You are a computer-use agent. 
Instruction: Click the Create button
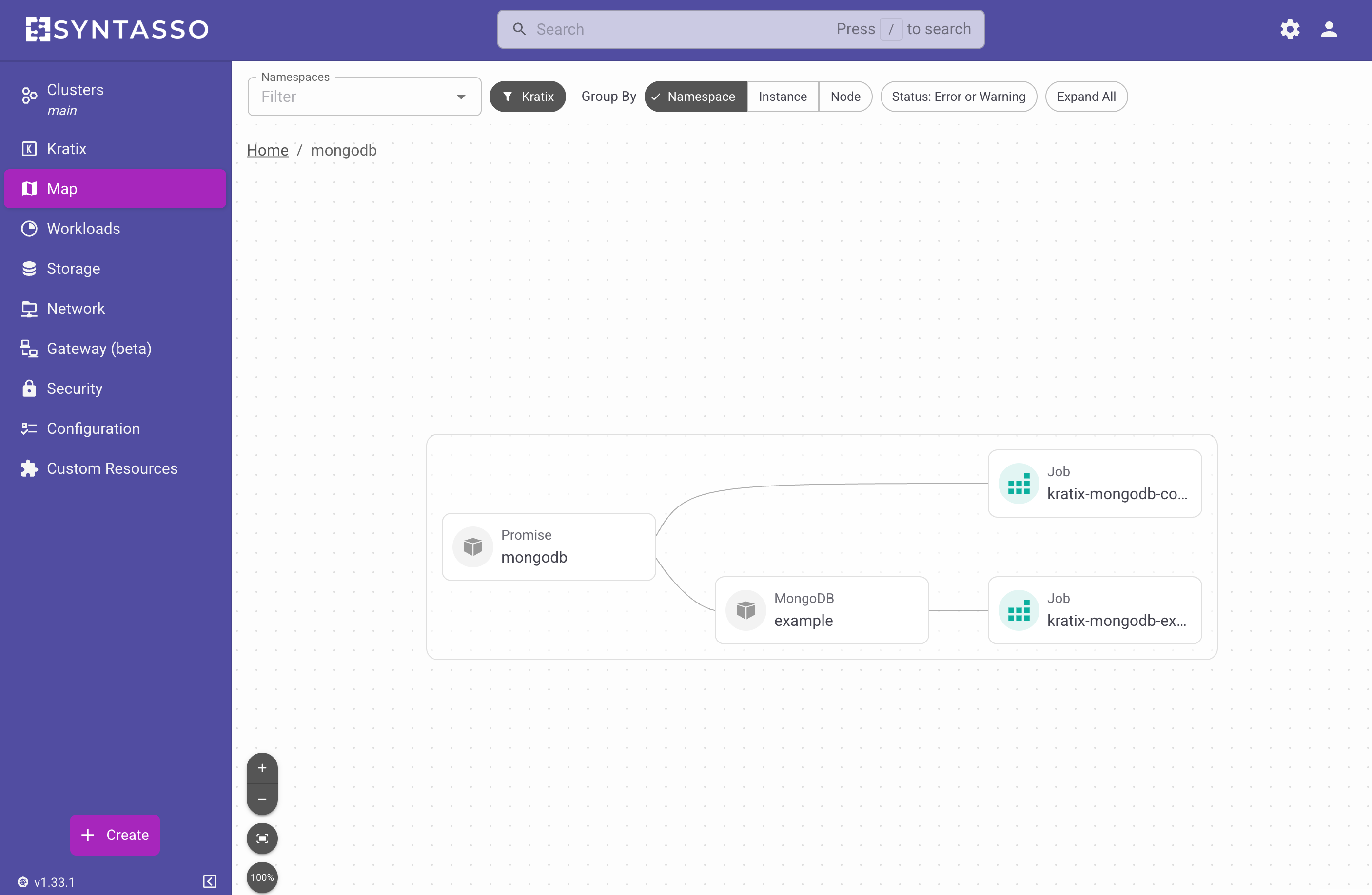pos(115,835)
